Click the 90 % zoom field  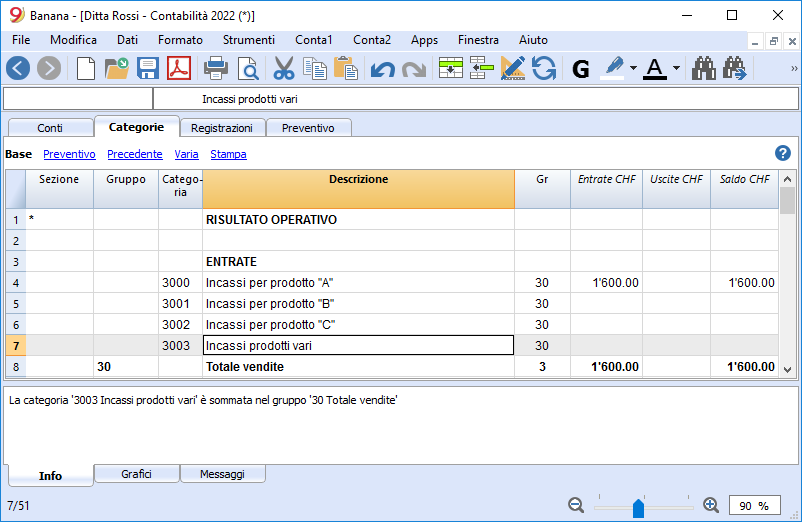[754, 506]
